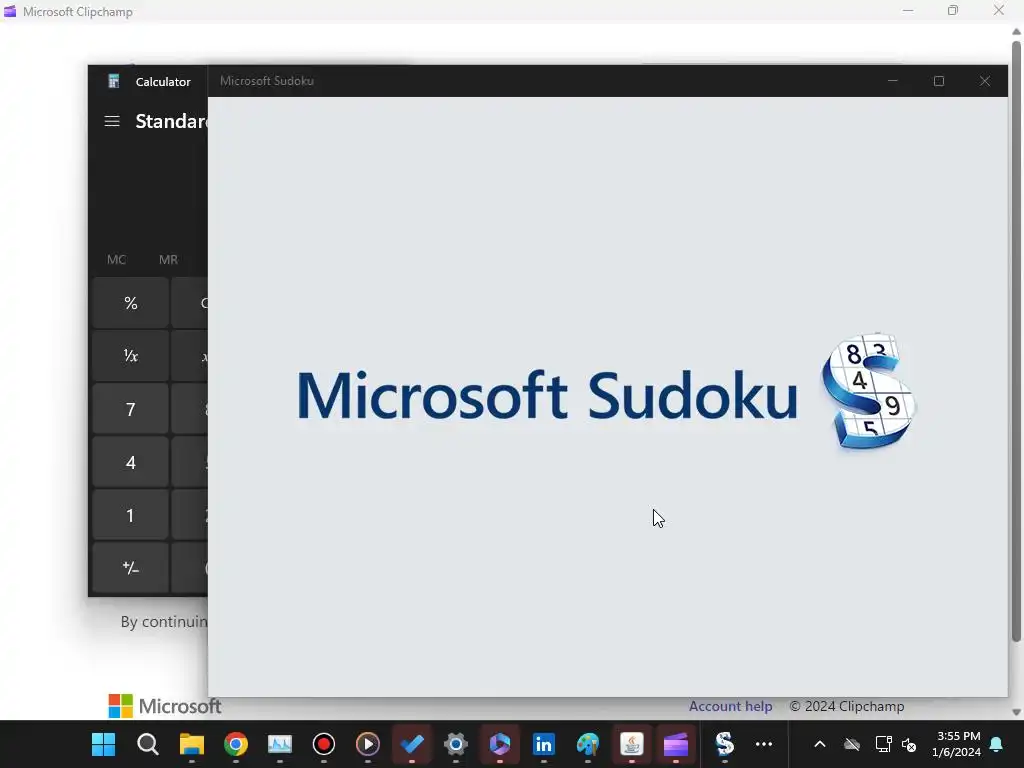The height and width of the screenshot is (768, 1024).
Task: Open taskbar Search
Action: pyautogui.click(x=148, y=744)
